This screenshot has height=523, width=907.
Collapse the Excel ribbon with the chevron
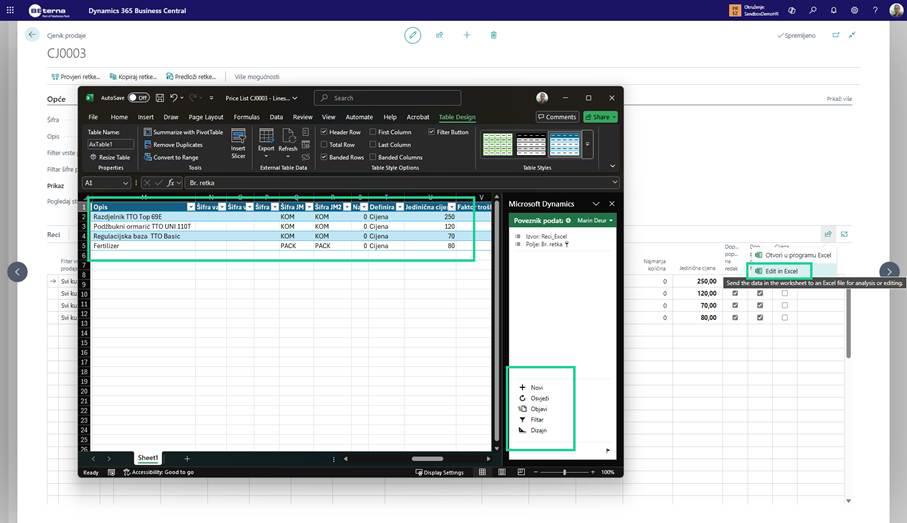(613, 166)
